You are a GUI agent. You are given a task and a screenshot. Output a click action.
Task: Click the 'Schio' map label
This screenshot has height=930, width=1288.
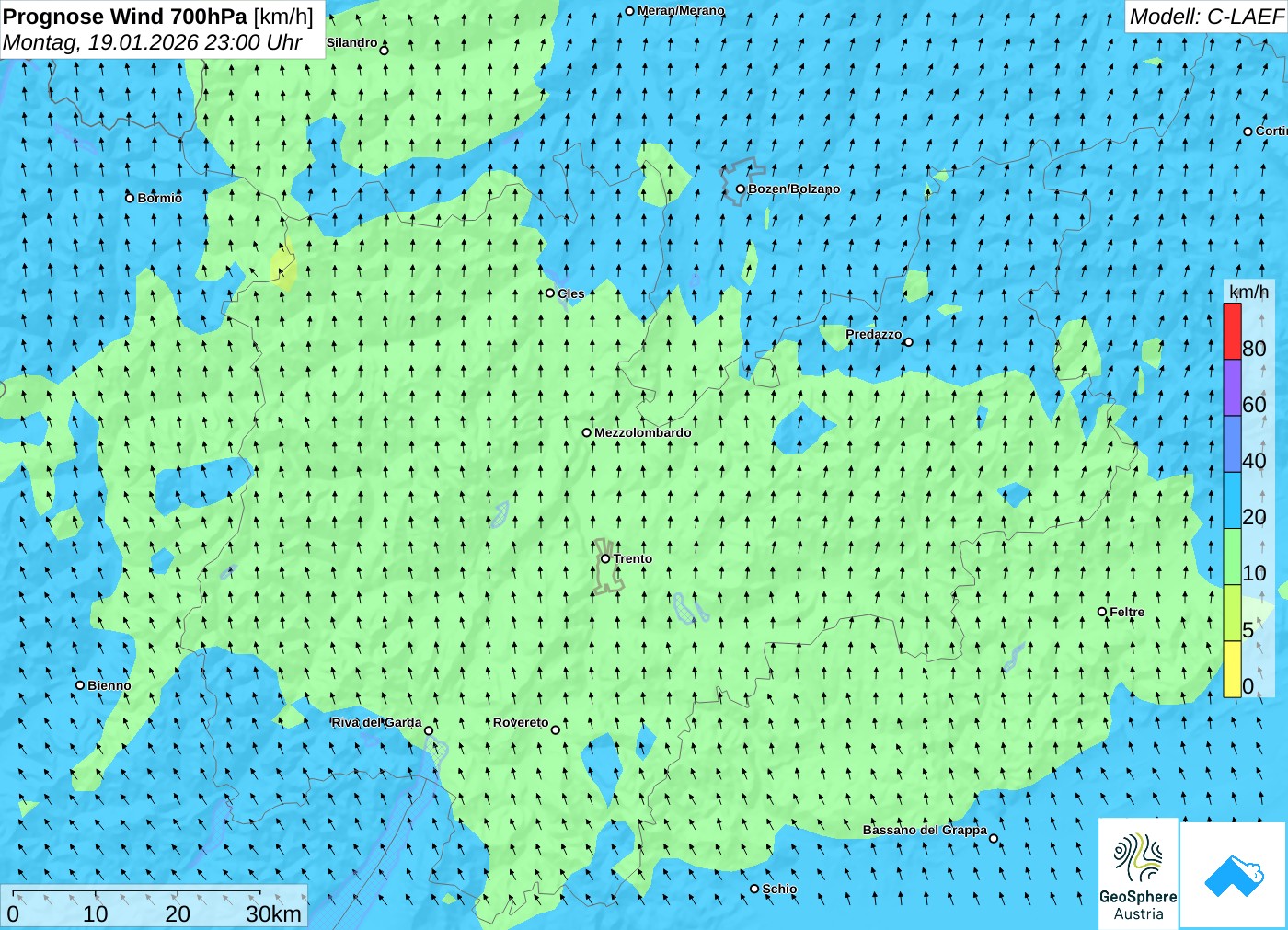[780, 889]
